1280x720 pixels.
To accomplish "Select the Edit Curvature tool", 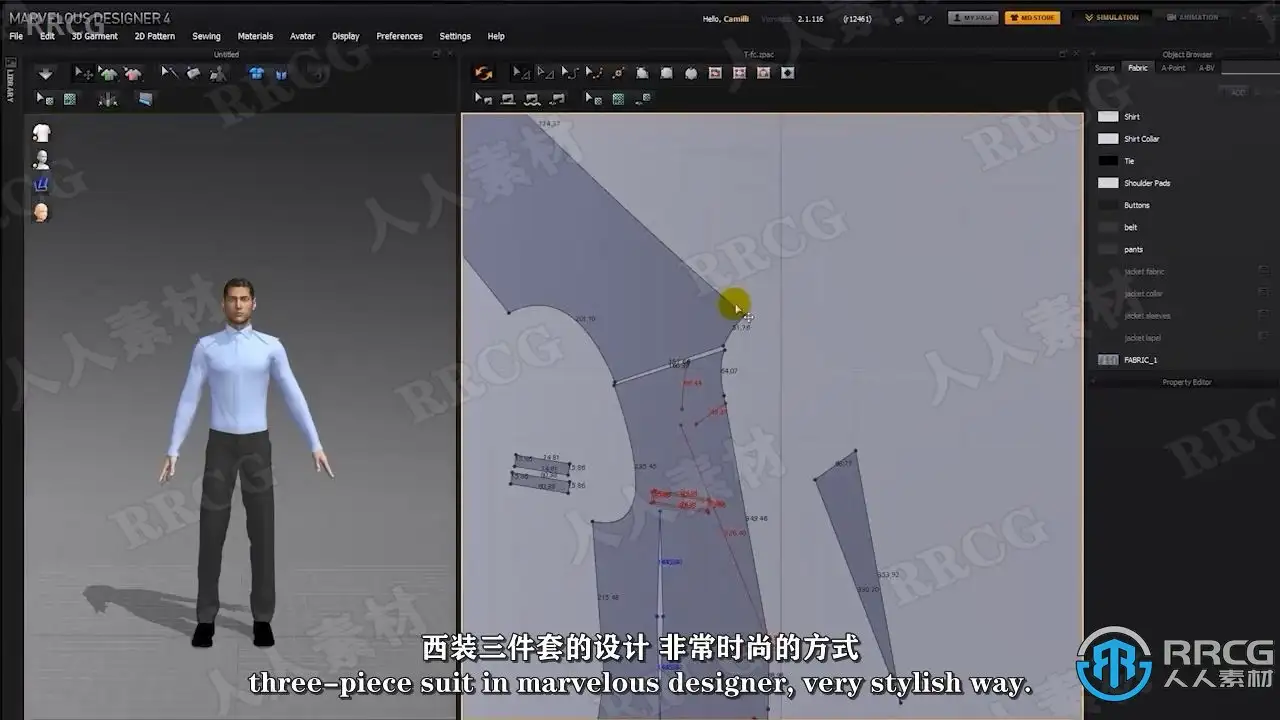I will pos(569,73).
